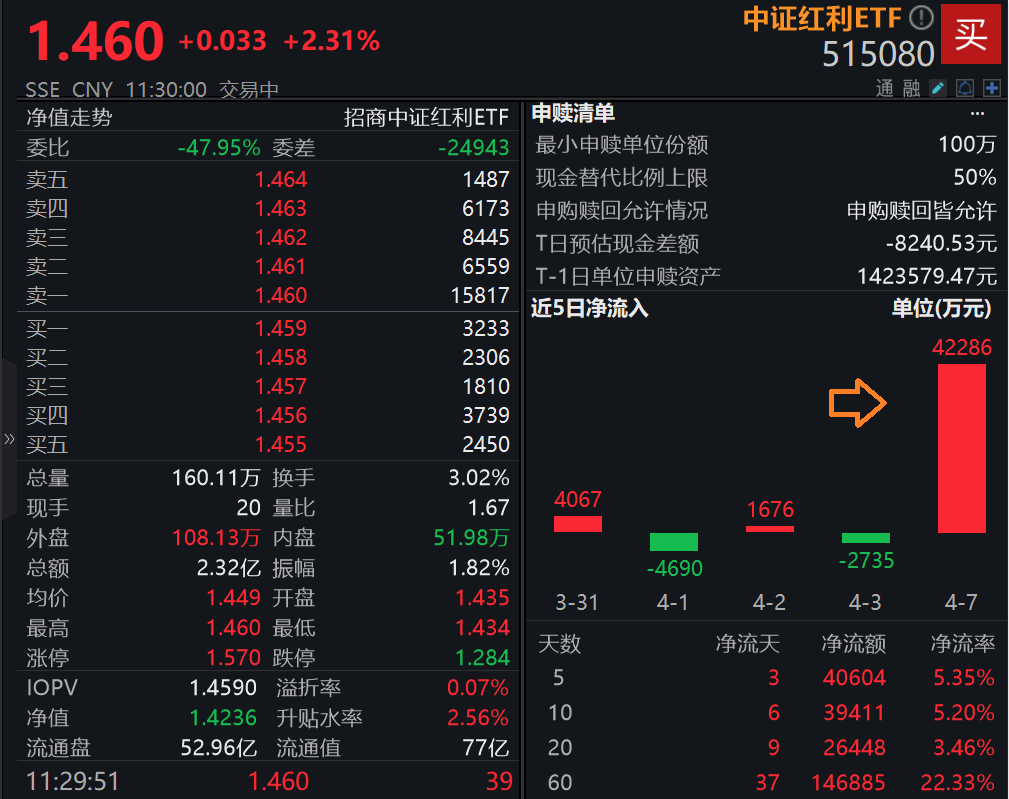Set a price alert with the bell icon
This screenshot has width=1009, height=799.
[965, 88]
